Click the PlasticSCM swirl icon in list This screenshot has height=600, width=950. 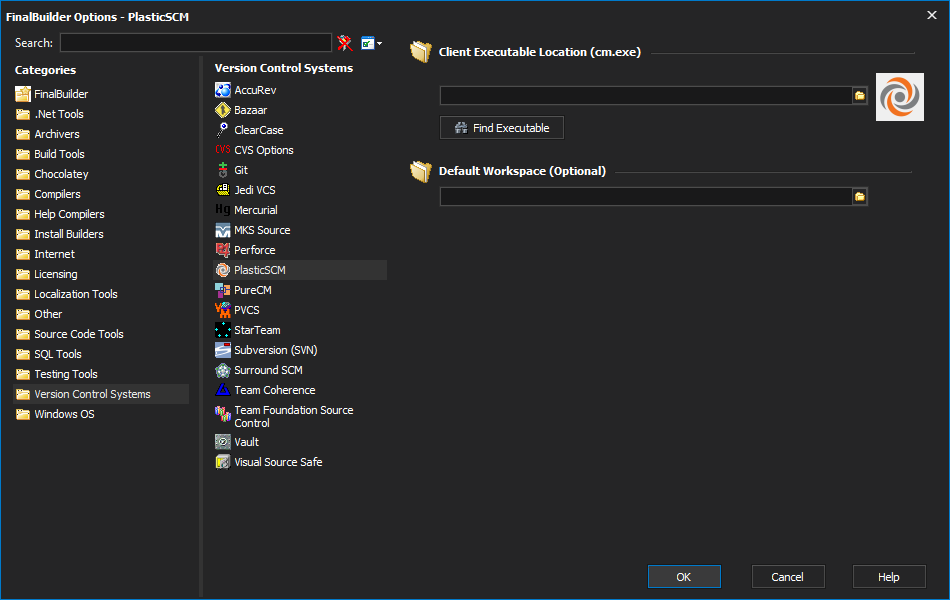pos(223,270)
